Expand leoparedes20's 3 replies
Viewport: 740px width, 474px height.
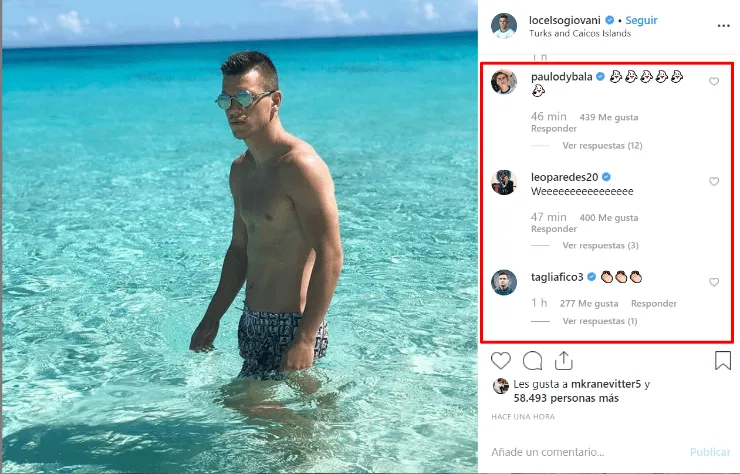[600, 245]
